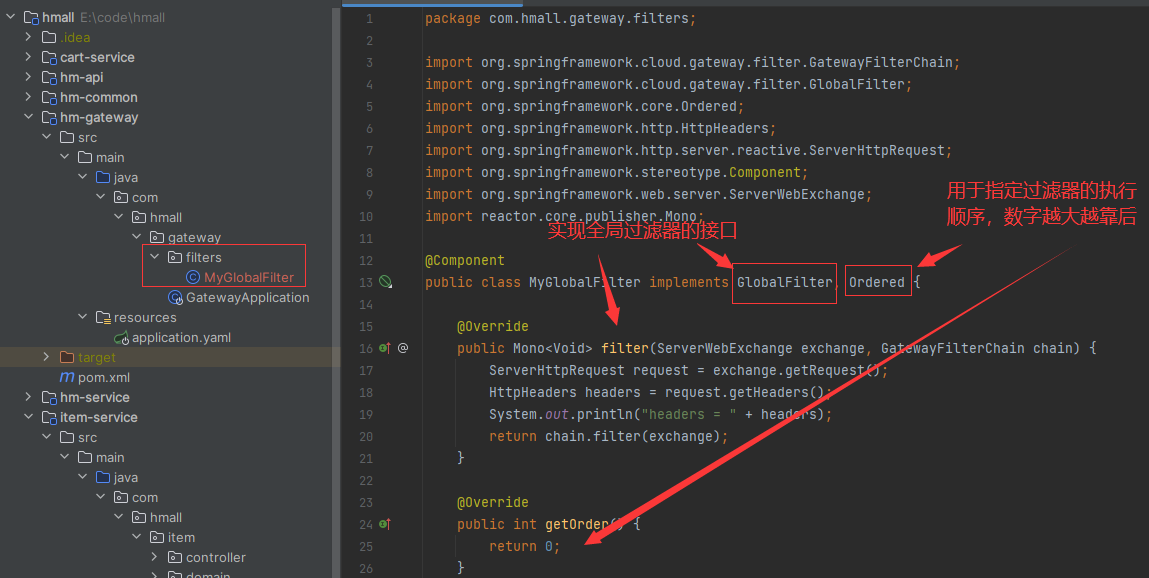Expand the controller package under item
Screen dimensions: 1149x578
tap(154, 557)
